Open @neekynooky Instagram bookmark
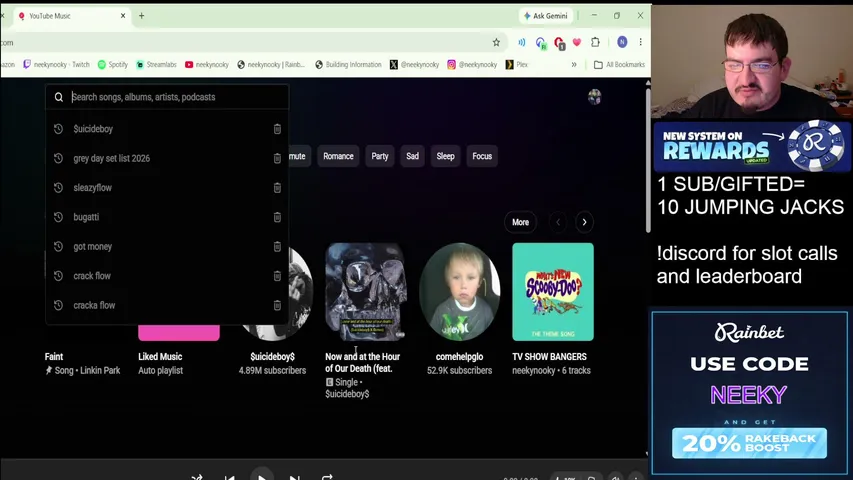853x480 pixels. (x=472, y=64)
